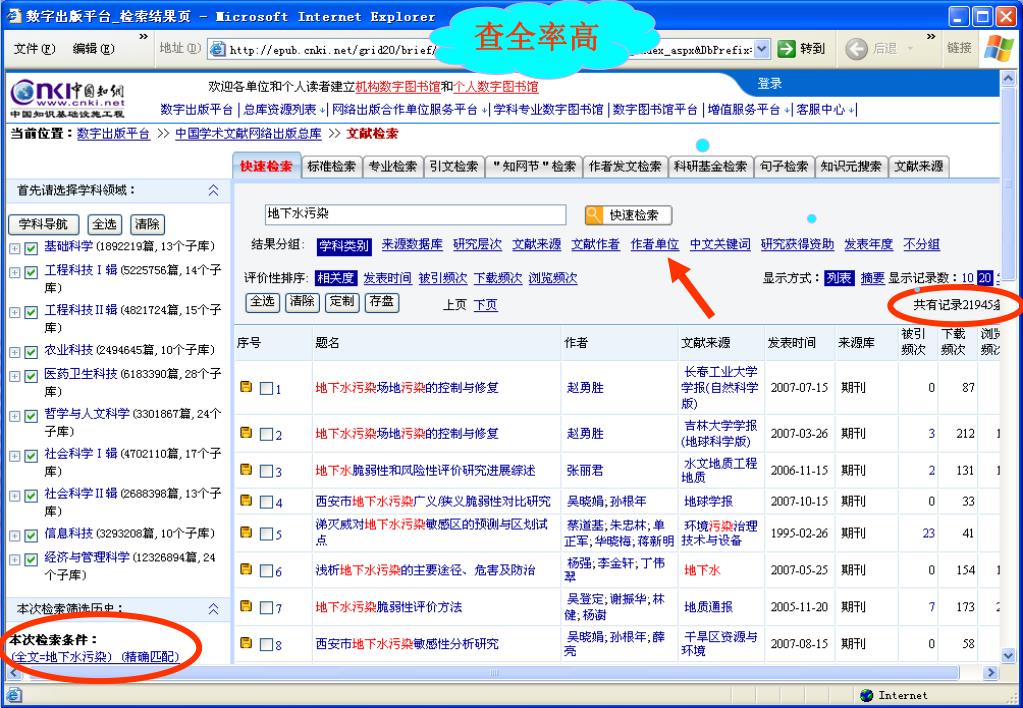Image resolution: width=1023 pixels, height=708 pixels.
Task: Click the document icon for result 5
Action: tap(246, 532)
